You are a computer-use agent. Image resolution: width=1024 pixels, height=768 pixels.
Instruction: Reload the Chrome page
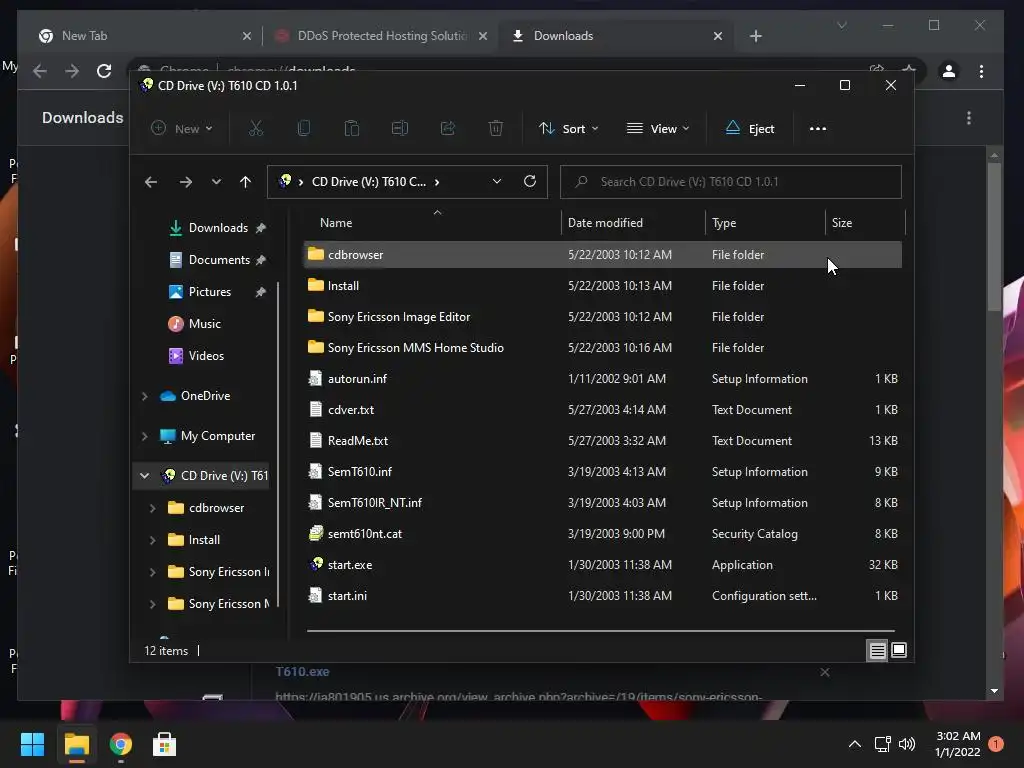pos(104,71)
